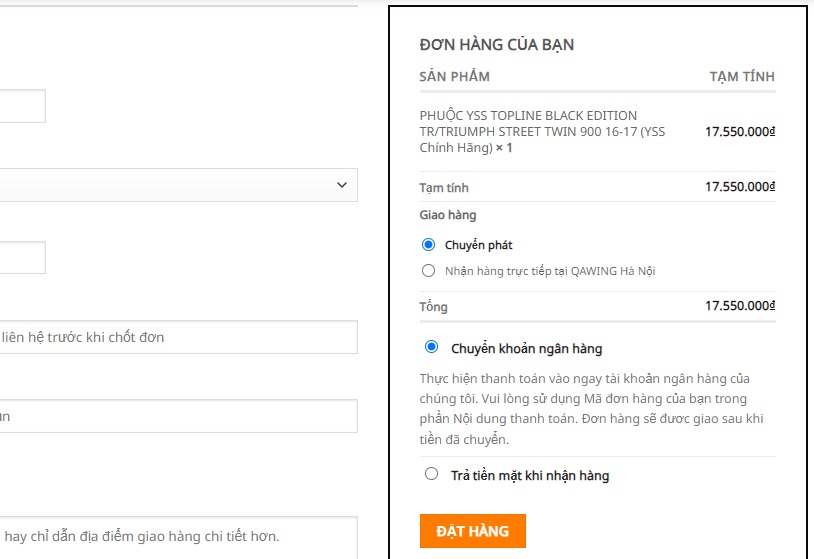Click input field below the 'liên hệ trước' field
The image size is (814, 559).
(178, 416)
